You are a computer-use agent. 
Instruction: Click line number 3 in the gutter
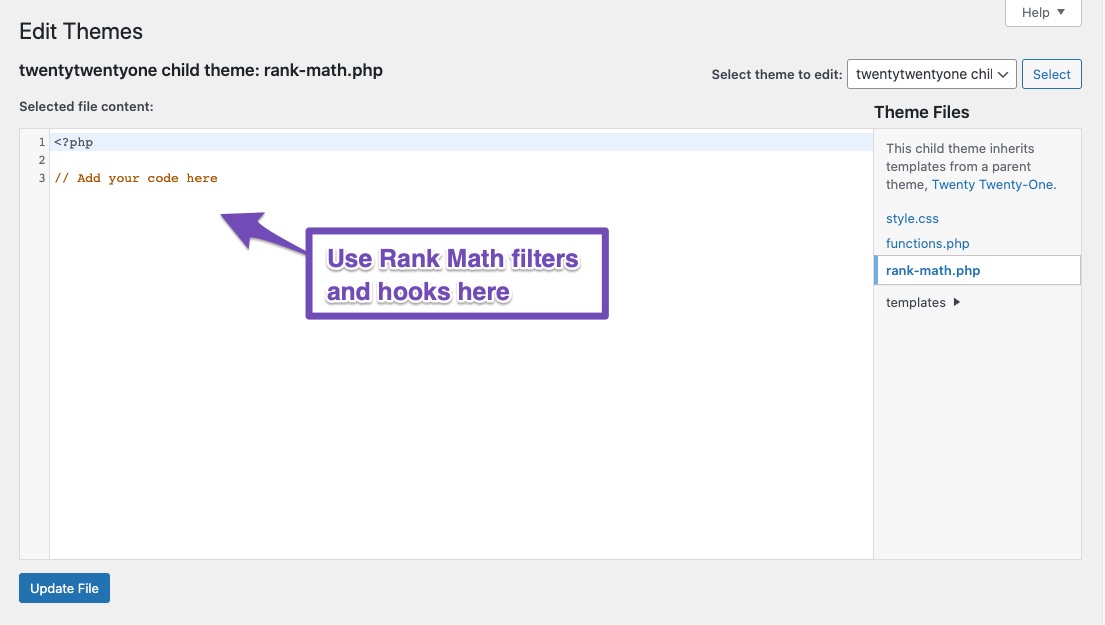[41, 177]
